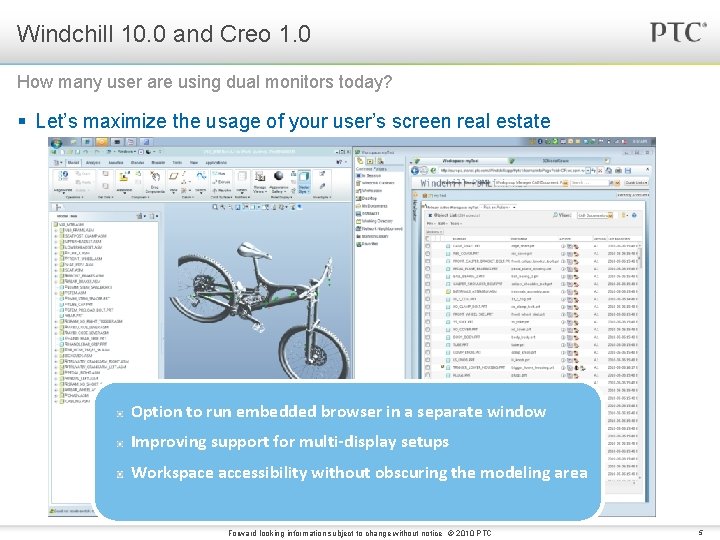The width and height of the screenshot is (720, 540).
Task: Open the Pick an Action dropdown
Action: [498, 207]
